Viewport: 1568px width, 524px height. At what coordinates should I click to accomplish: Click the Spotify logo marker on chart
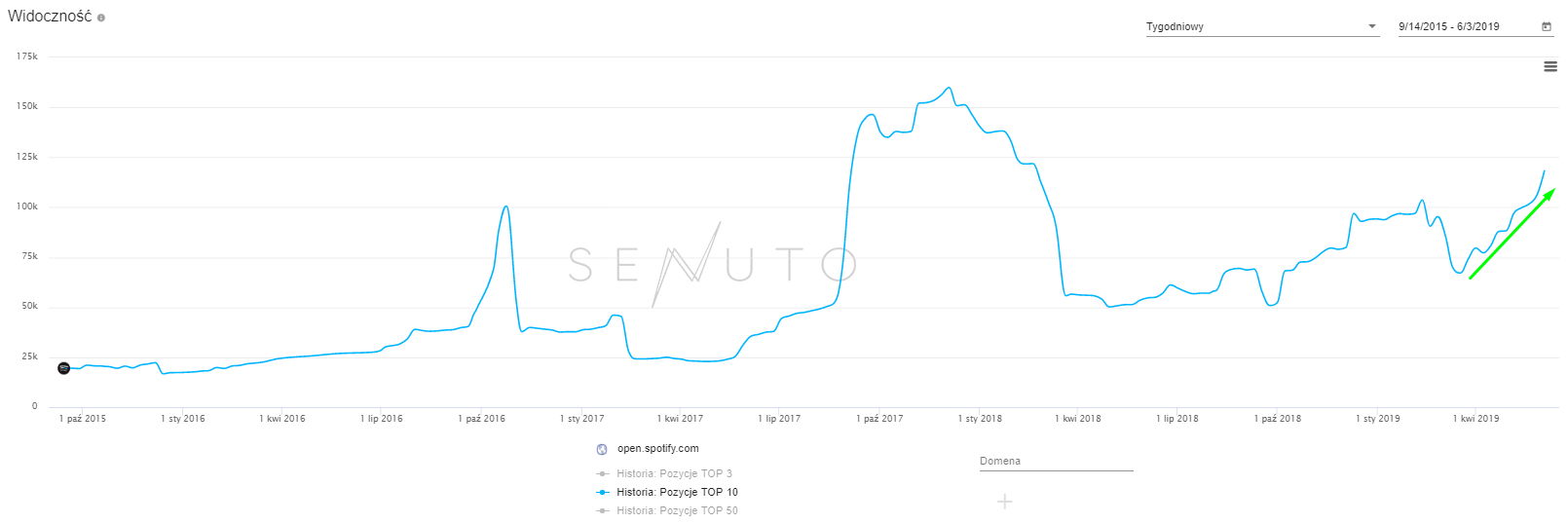coord(63,368)
